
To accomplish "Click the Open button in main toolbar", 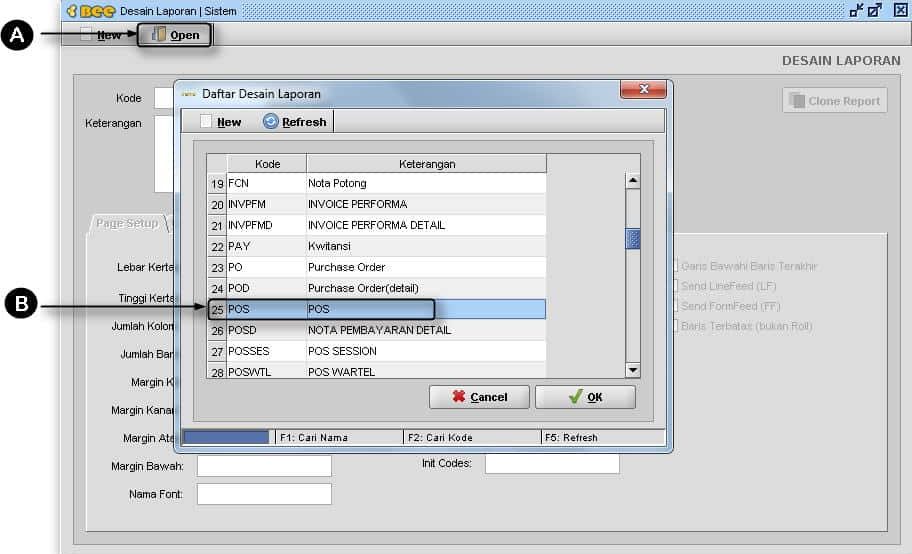I will click(175, 35).
